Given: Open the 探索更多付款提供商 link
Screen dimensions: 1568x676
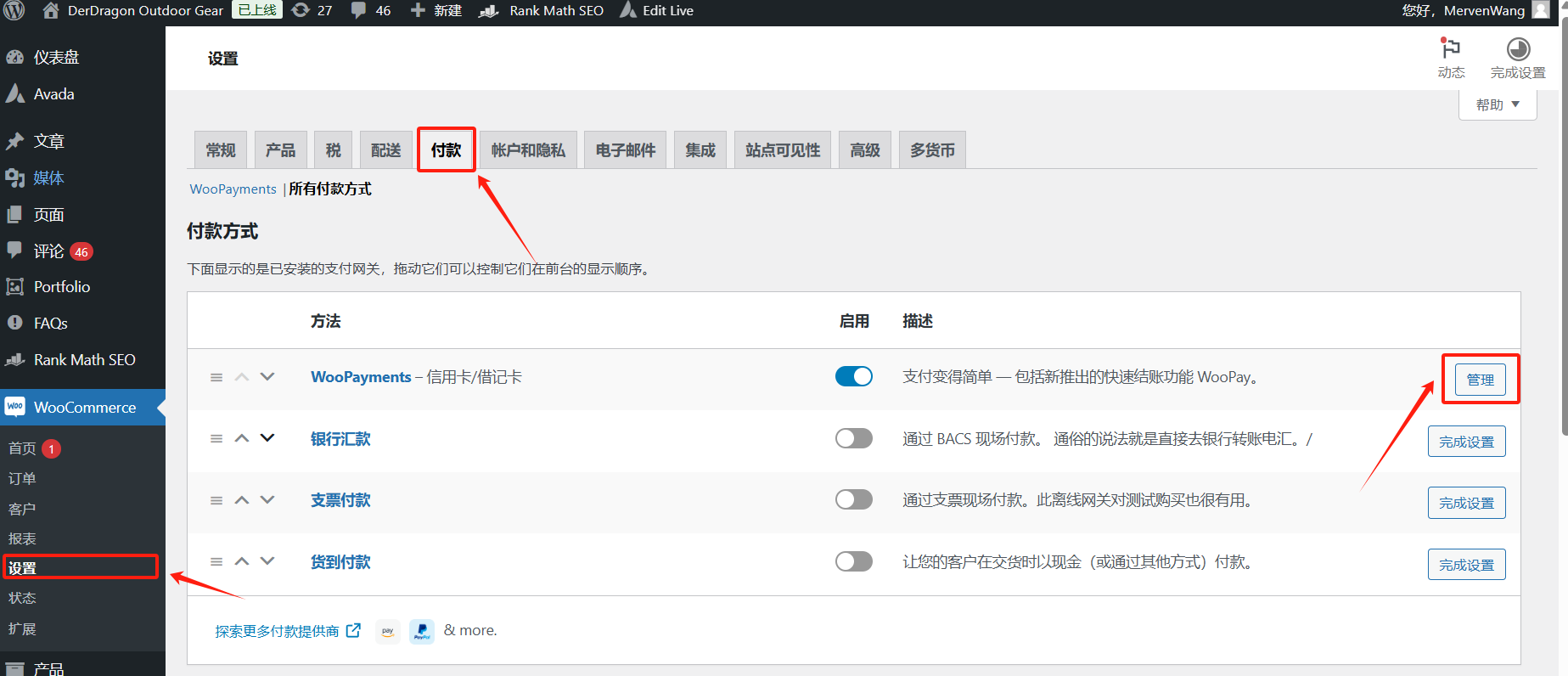Looking at the screenshot, I should click(x=277, y=631).
